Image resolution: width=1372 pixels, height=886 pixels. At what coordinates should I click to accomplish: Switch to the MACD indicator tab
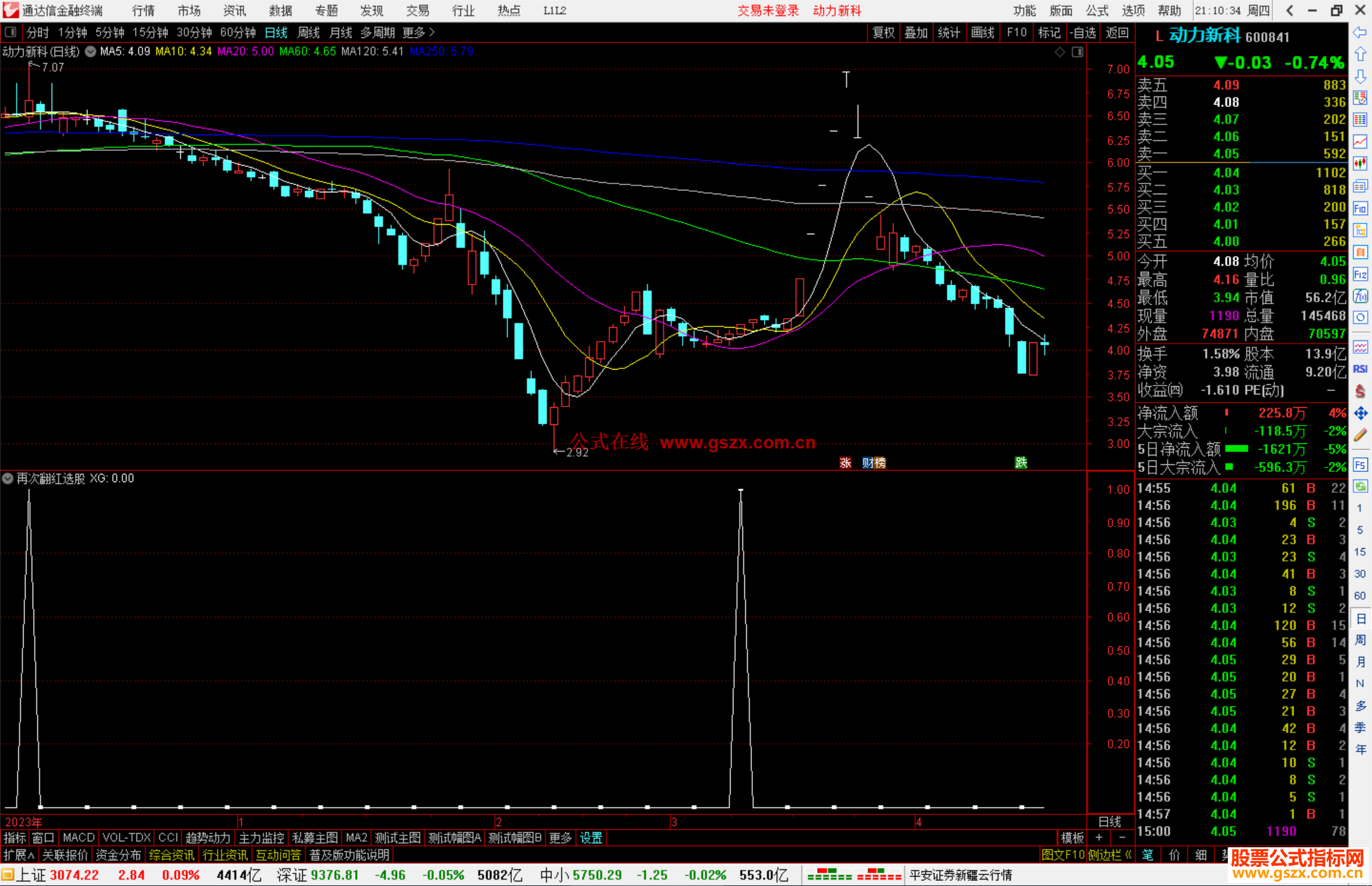[x=78, y=838]
